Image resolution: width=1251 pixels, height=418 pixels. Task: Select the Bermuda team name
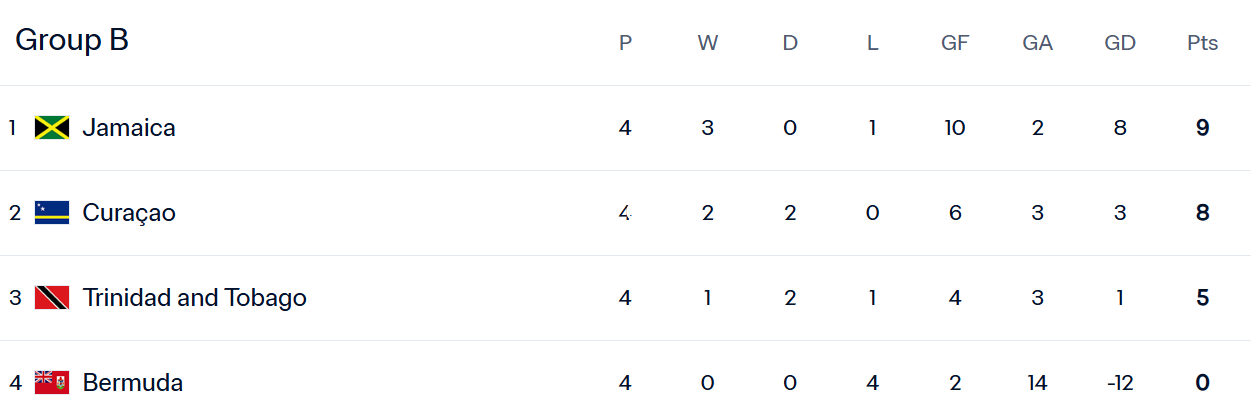(133, 383)
